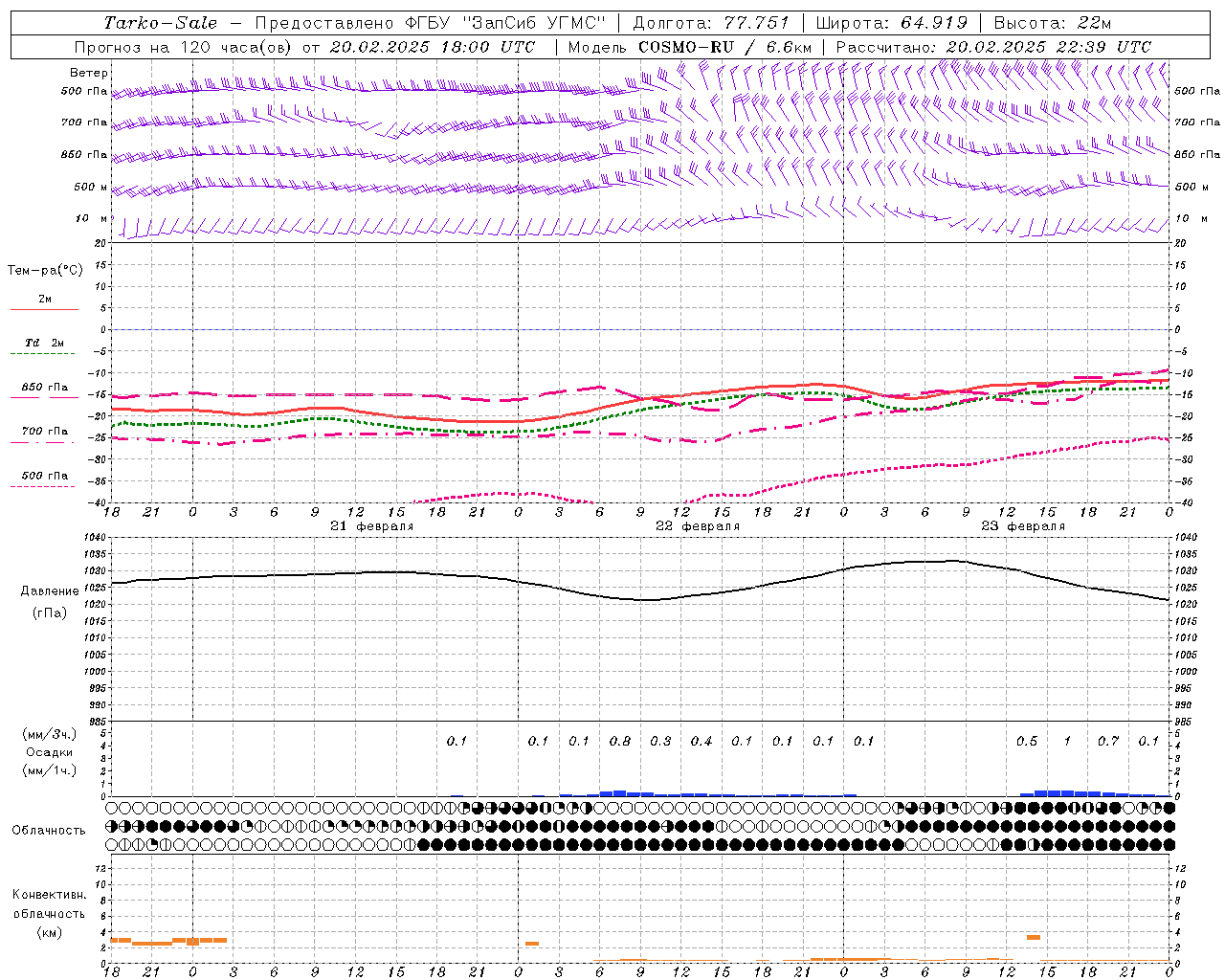Click the Конвективн. convective cloud label
Screen dimensions: 1225x980
(x=49, y=895)
